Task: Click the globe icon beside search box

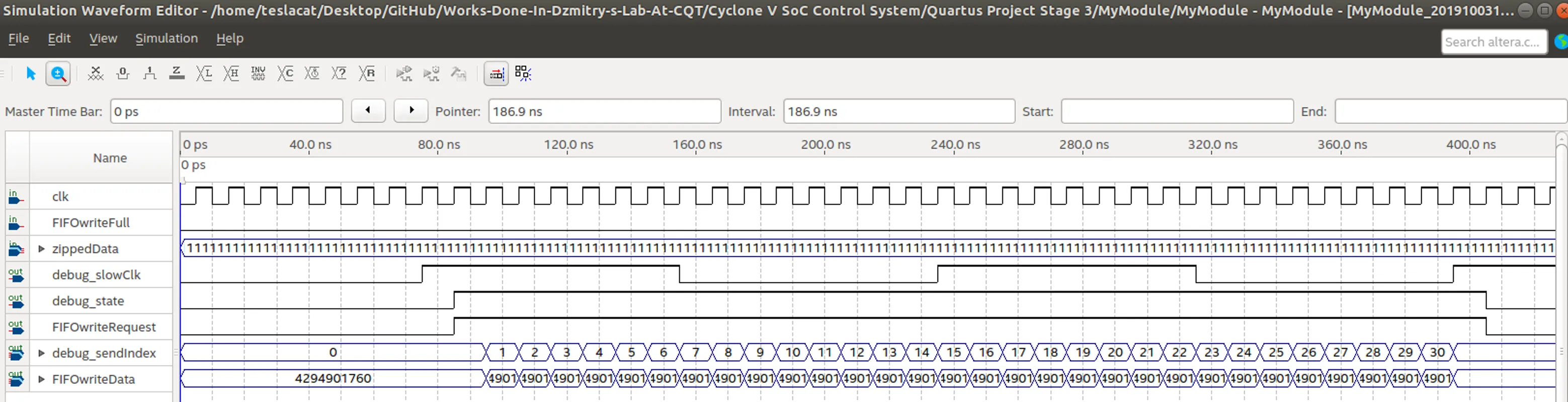Action: click(1561, 42)
